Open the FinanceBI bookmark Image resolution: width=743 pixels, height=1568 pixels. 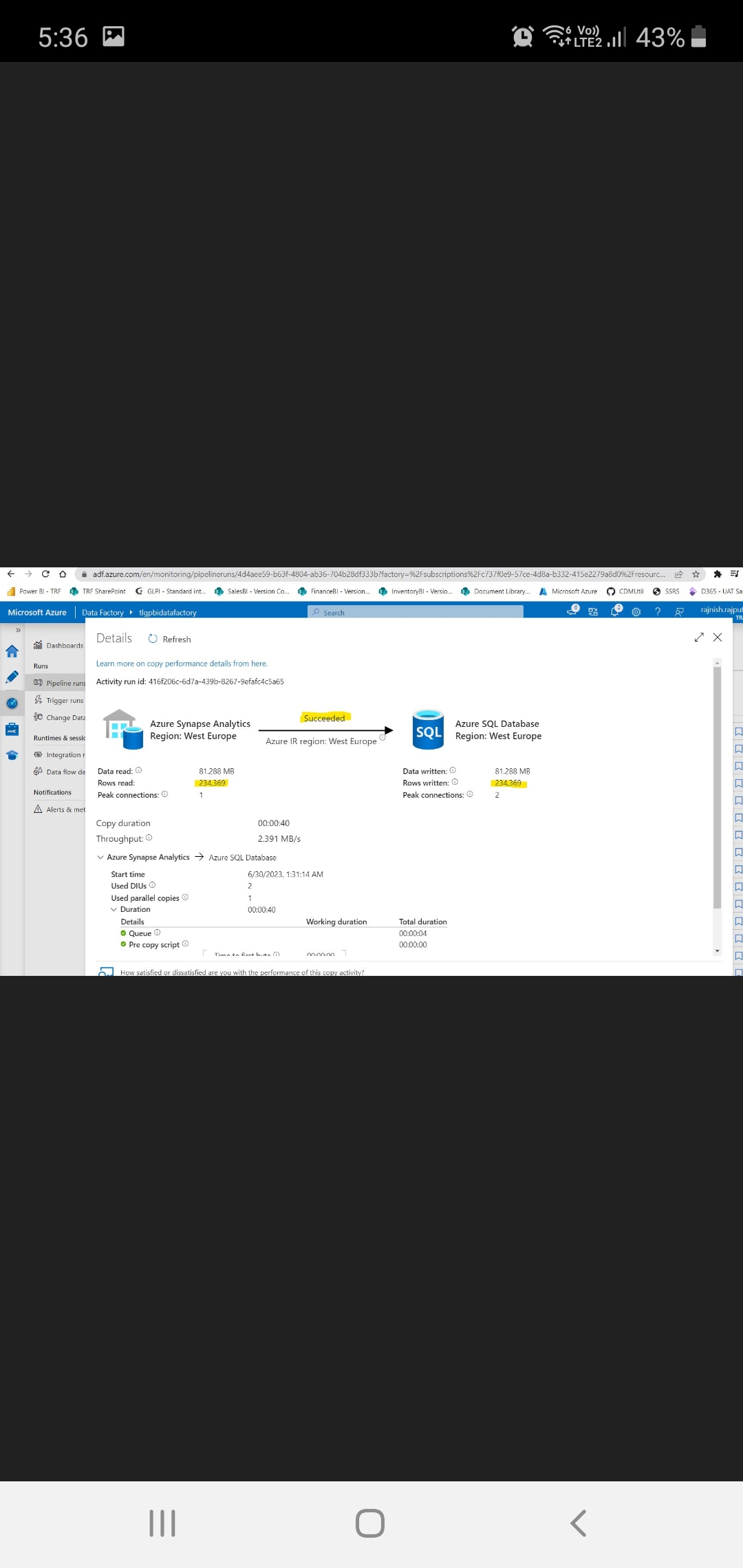coord(334,591)
